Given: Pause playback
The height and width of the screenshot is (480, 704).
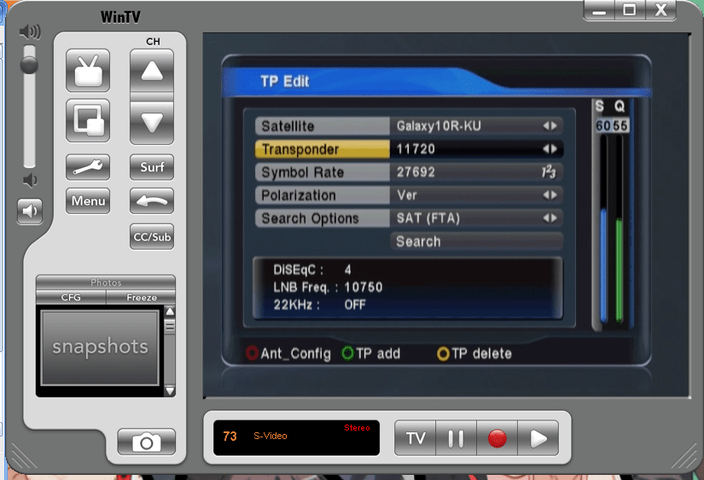Looking at the screenshot, I should [x=456, y=438].
